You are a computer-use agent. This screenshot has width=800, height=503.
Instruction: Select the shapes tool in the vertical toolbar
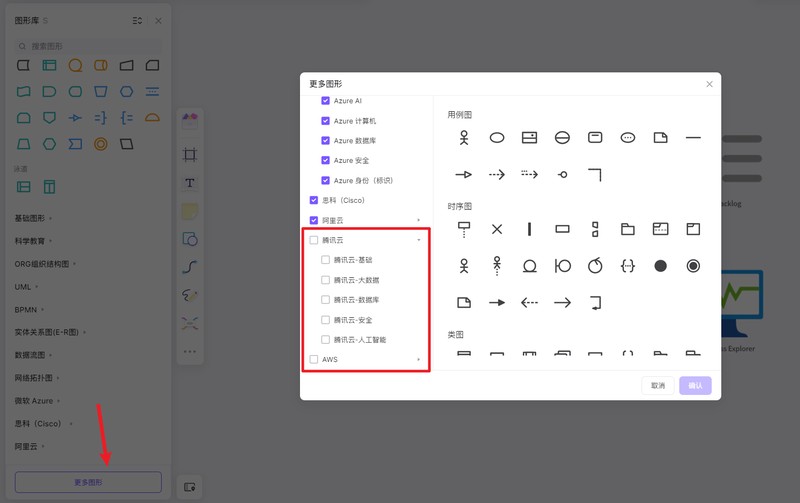(x=190, y=239)
